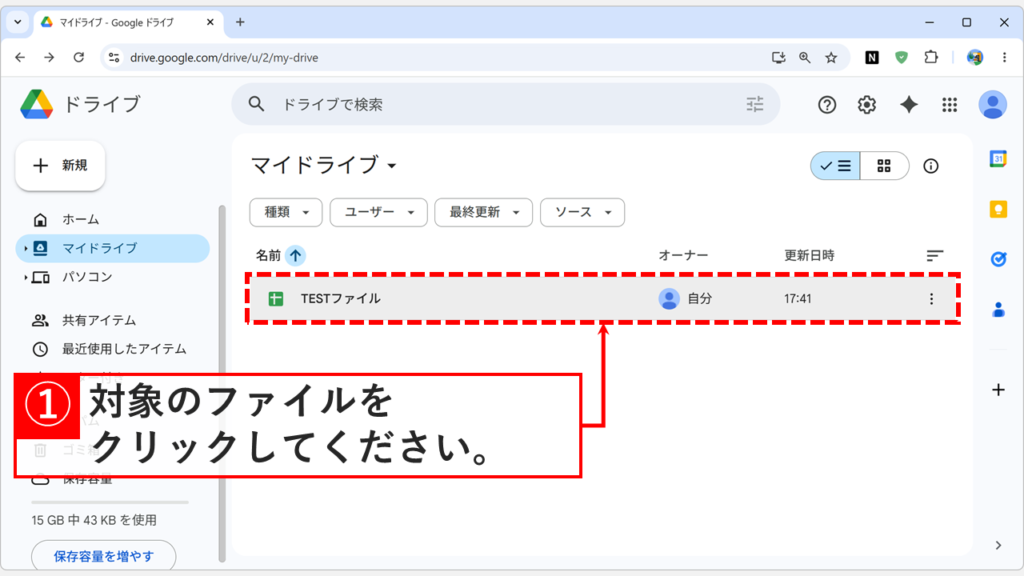The width and height of the screenshot is (1024, 576).
Task: Open the browser zoom magnifier icon
Action: coord(805,57)
